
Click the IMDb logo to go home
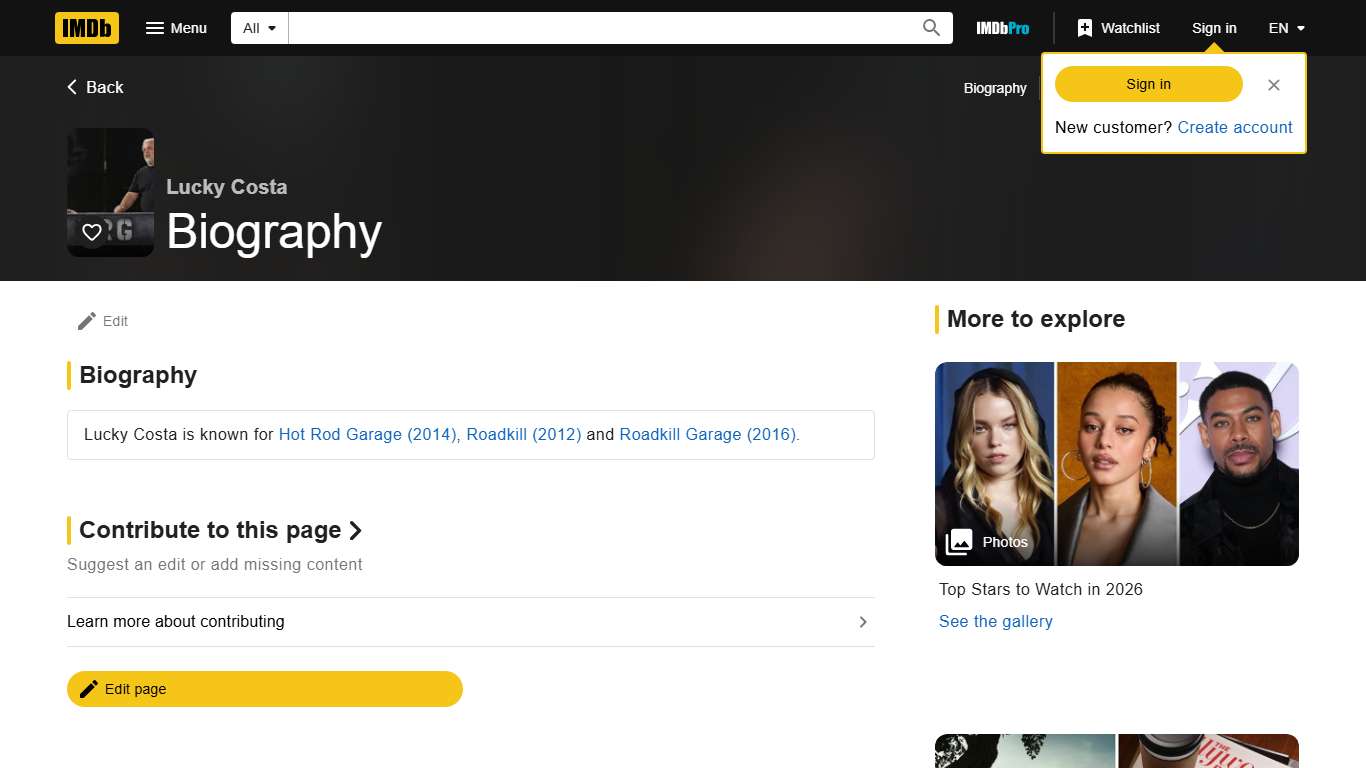(86, 28)
